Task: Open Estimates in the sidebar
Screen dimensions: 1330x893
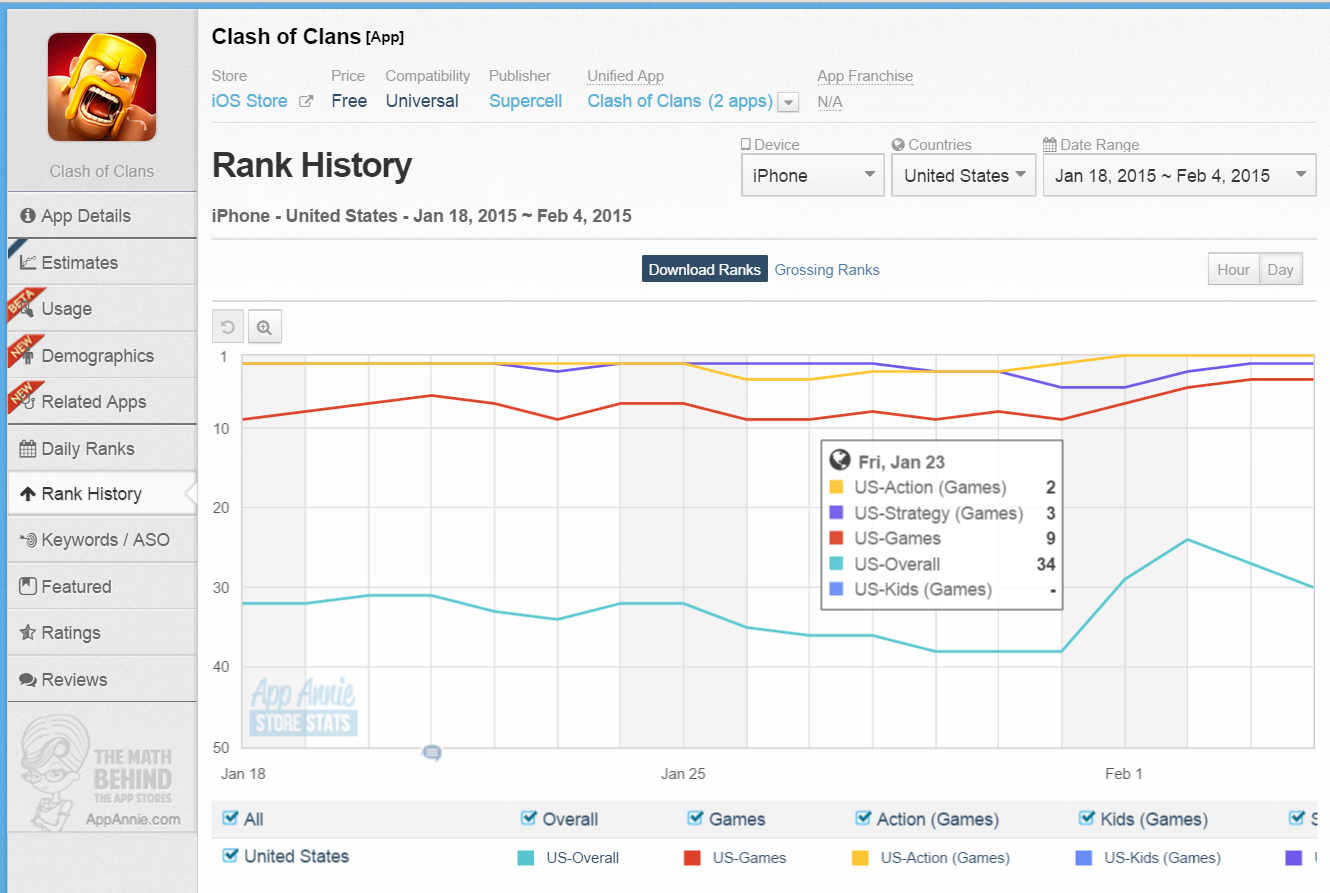Action: [x=102, y=262]
